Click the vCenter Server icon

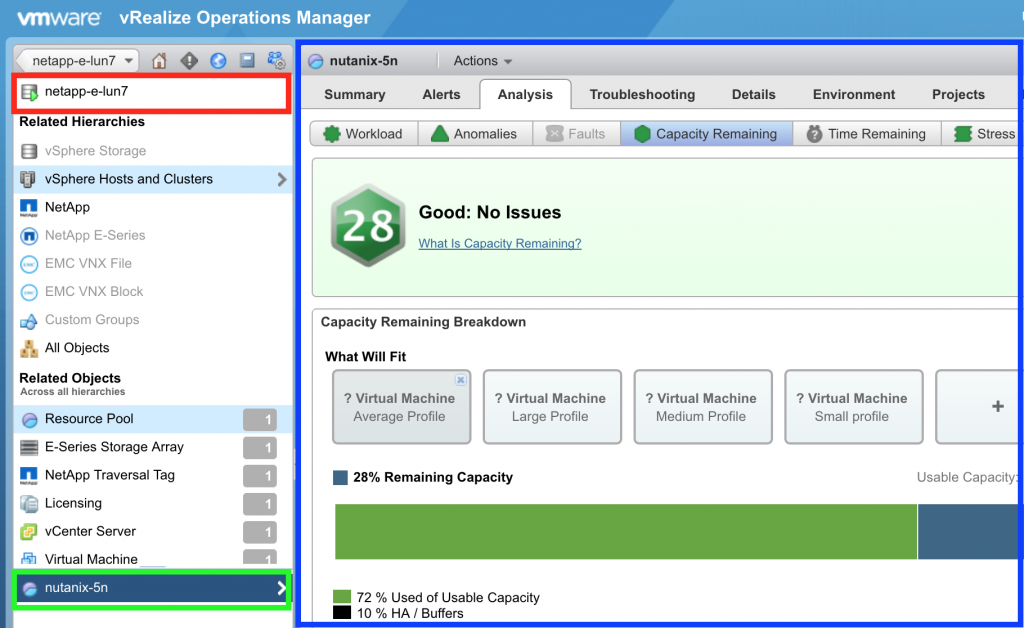(x=29, y=531)
